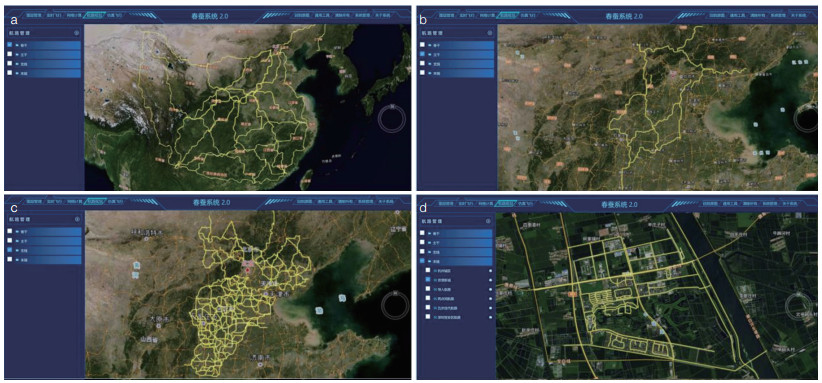Click the compass ring on panel c map
This screenshot has width=822, height=383.
click(394, 305)
